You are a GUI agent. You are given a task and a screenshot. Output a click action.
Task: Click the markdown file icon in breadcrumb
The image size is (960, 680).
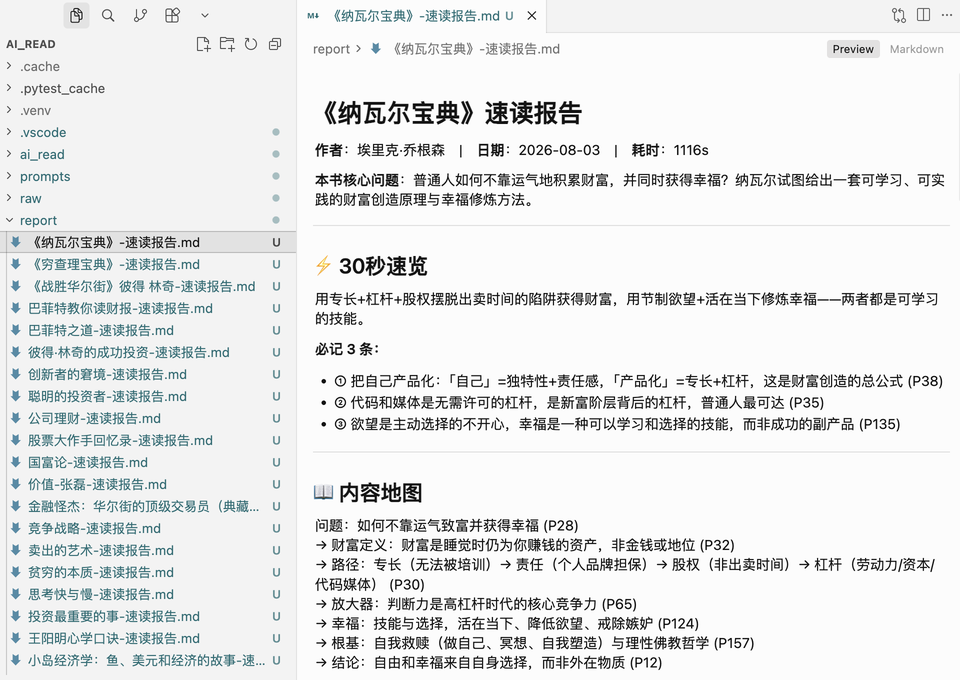[376, 48]
